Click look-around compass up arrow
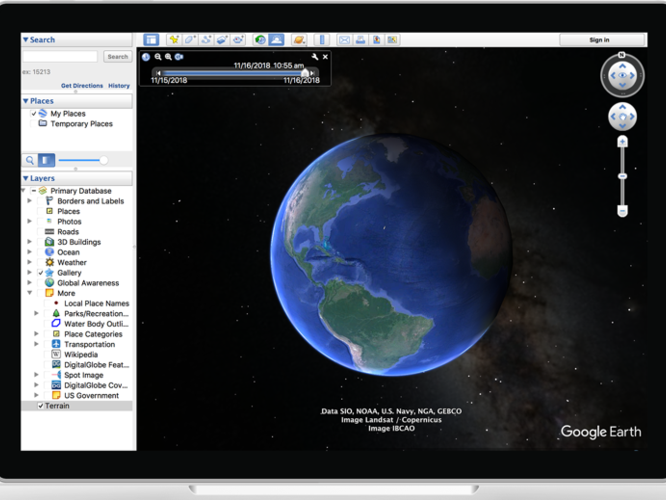 [x=622, y=66]
